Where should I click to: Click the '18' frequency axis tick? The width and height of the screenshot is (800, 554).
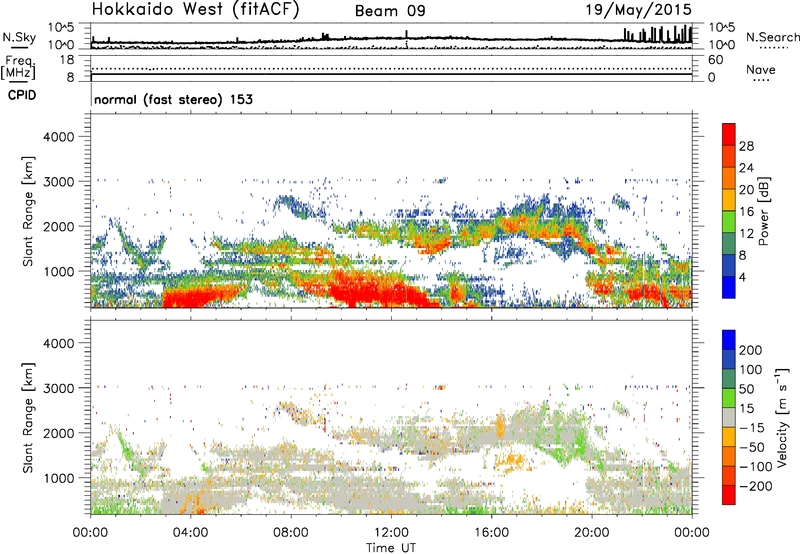[x=66, y=60]
